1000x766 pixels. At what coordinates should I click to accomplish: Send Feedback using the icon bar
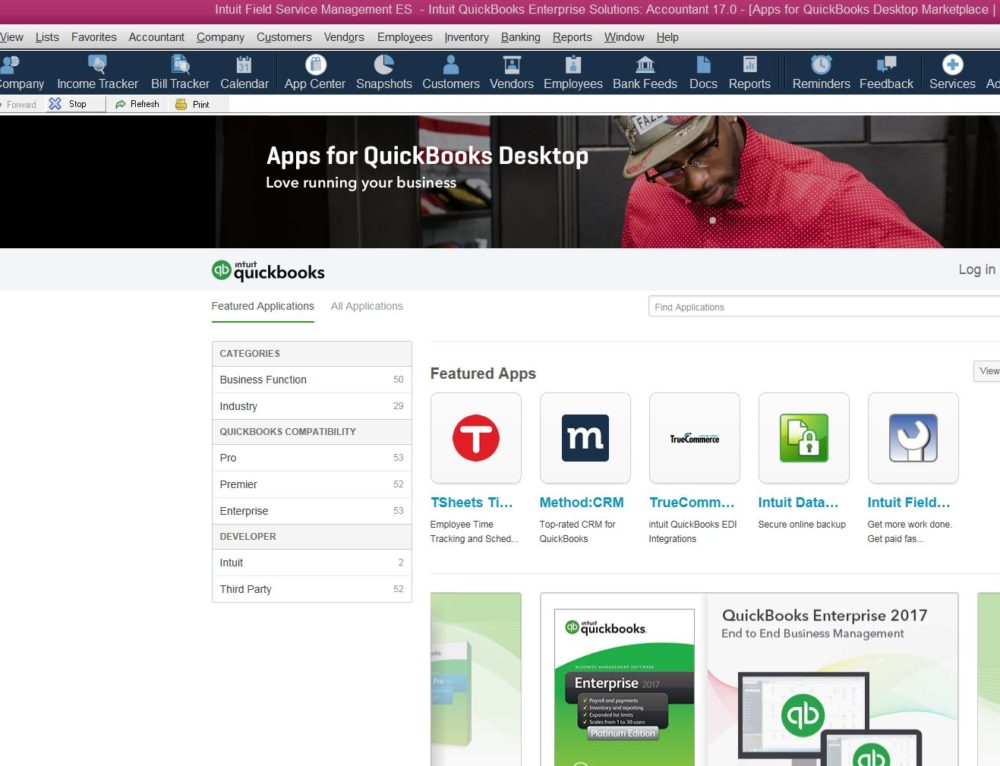pyautogui.click(x=886, y=72)
